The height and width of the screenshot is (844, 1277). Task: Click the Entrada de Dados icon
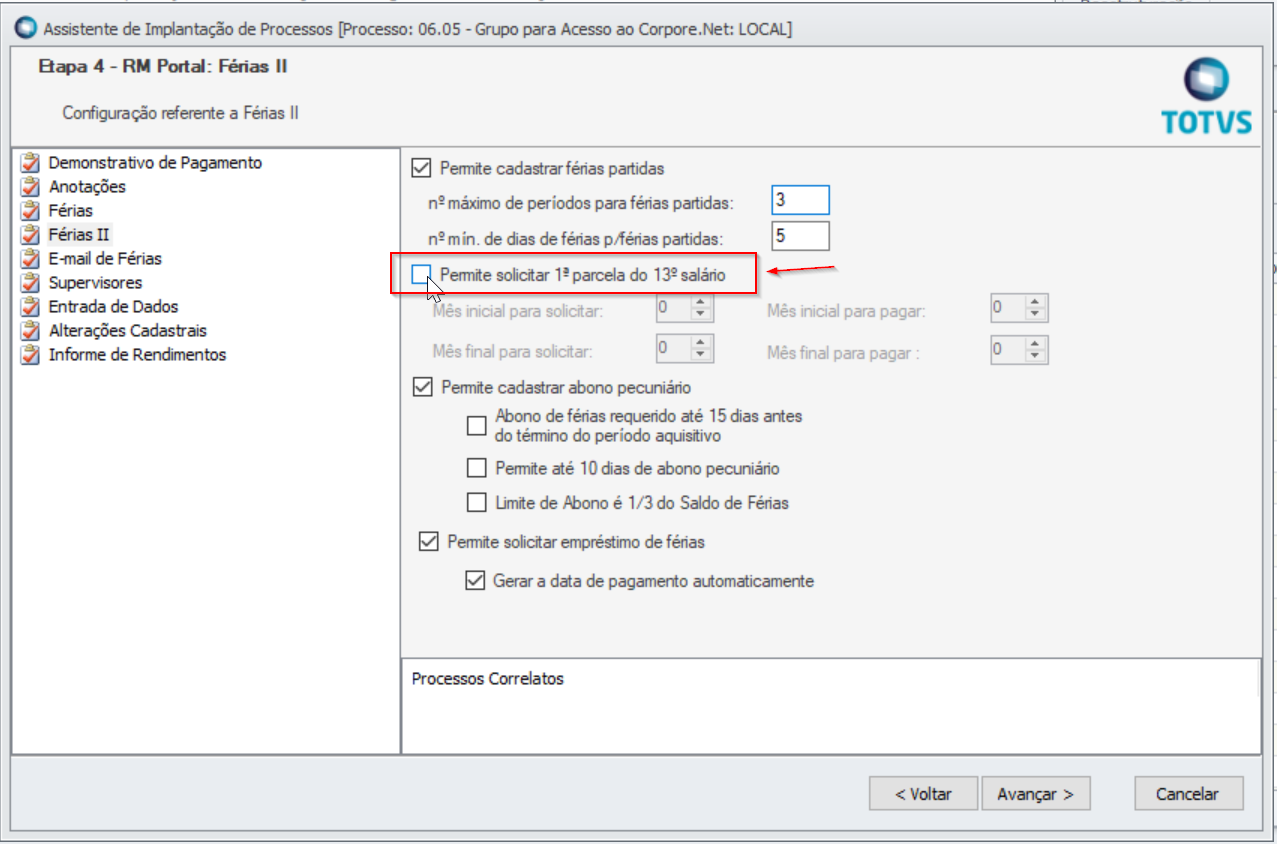[31, 307]
